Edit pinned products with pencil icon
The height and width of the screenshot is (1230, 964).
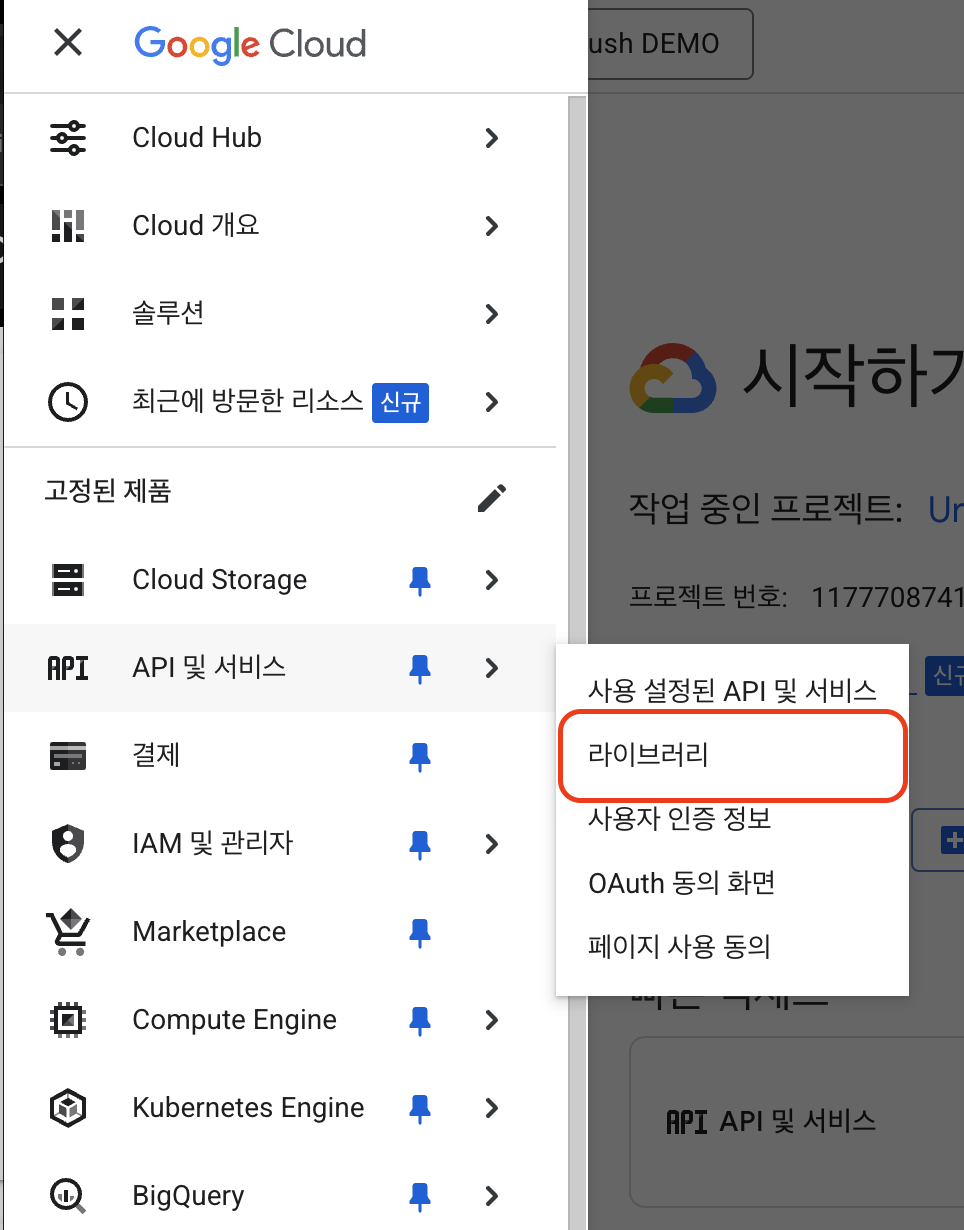point(491,497)
